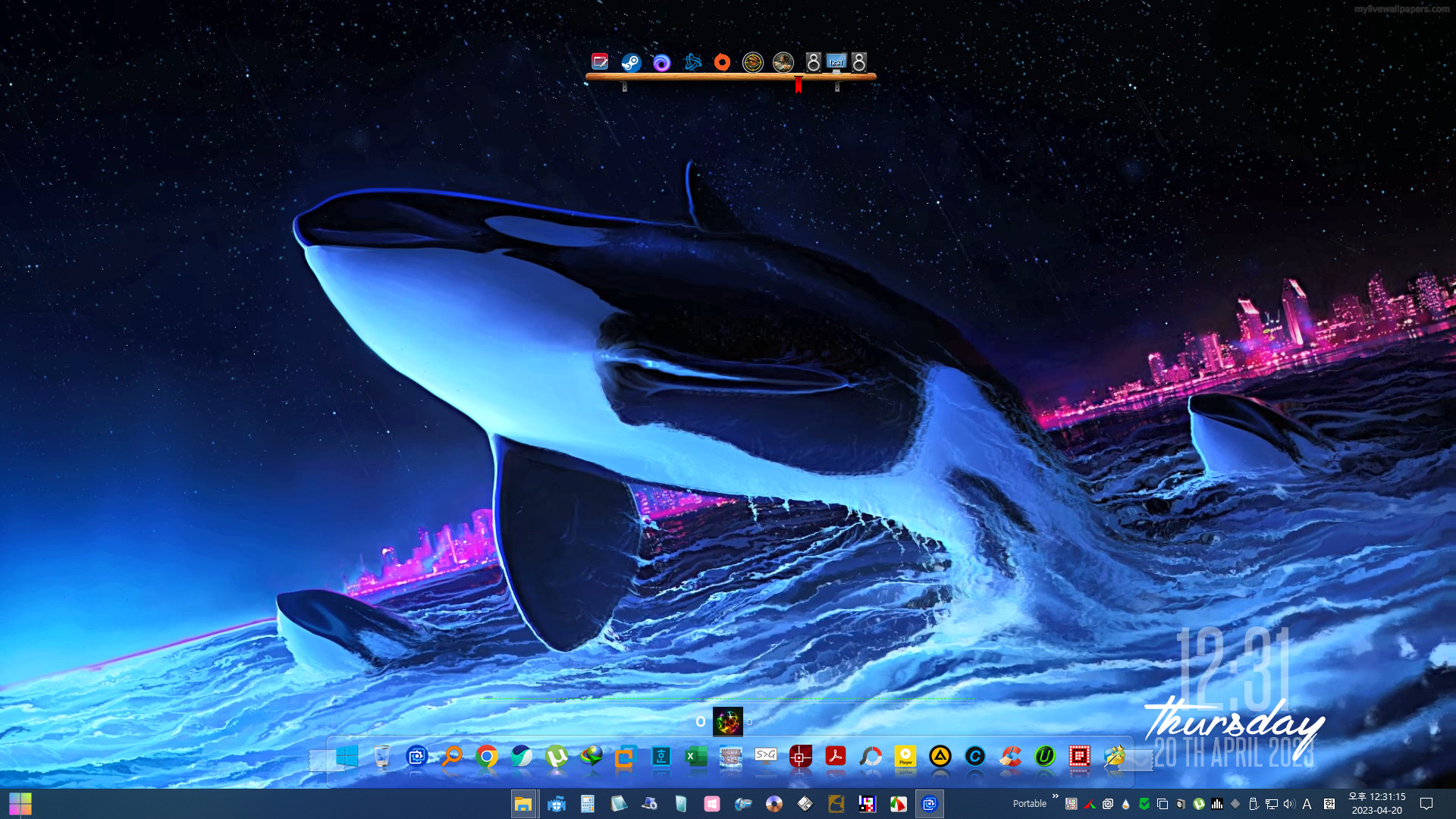Click the network icon in system tray

click(x=1272, y=804)
